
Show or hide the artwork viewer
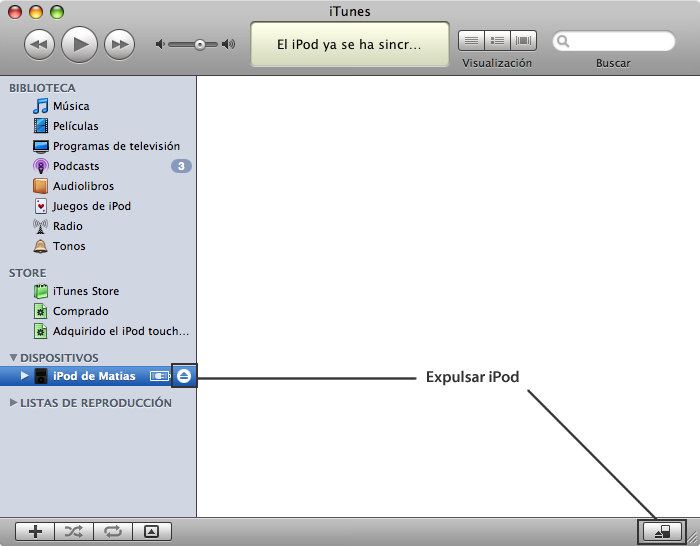click(152, 531)
